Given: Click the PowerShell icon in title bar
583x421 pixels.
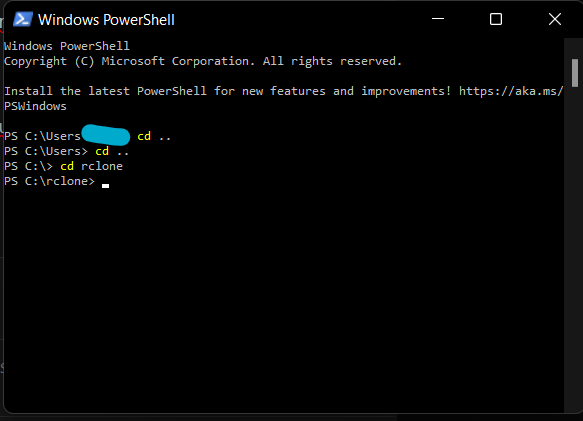Looking at the screenshot, I should [x=23, y=19].
